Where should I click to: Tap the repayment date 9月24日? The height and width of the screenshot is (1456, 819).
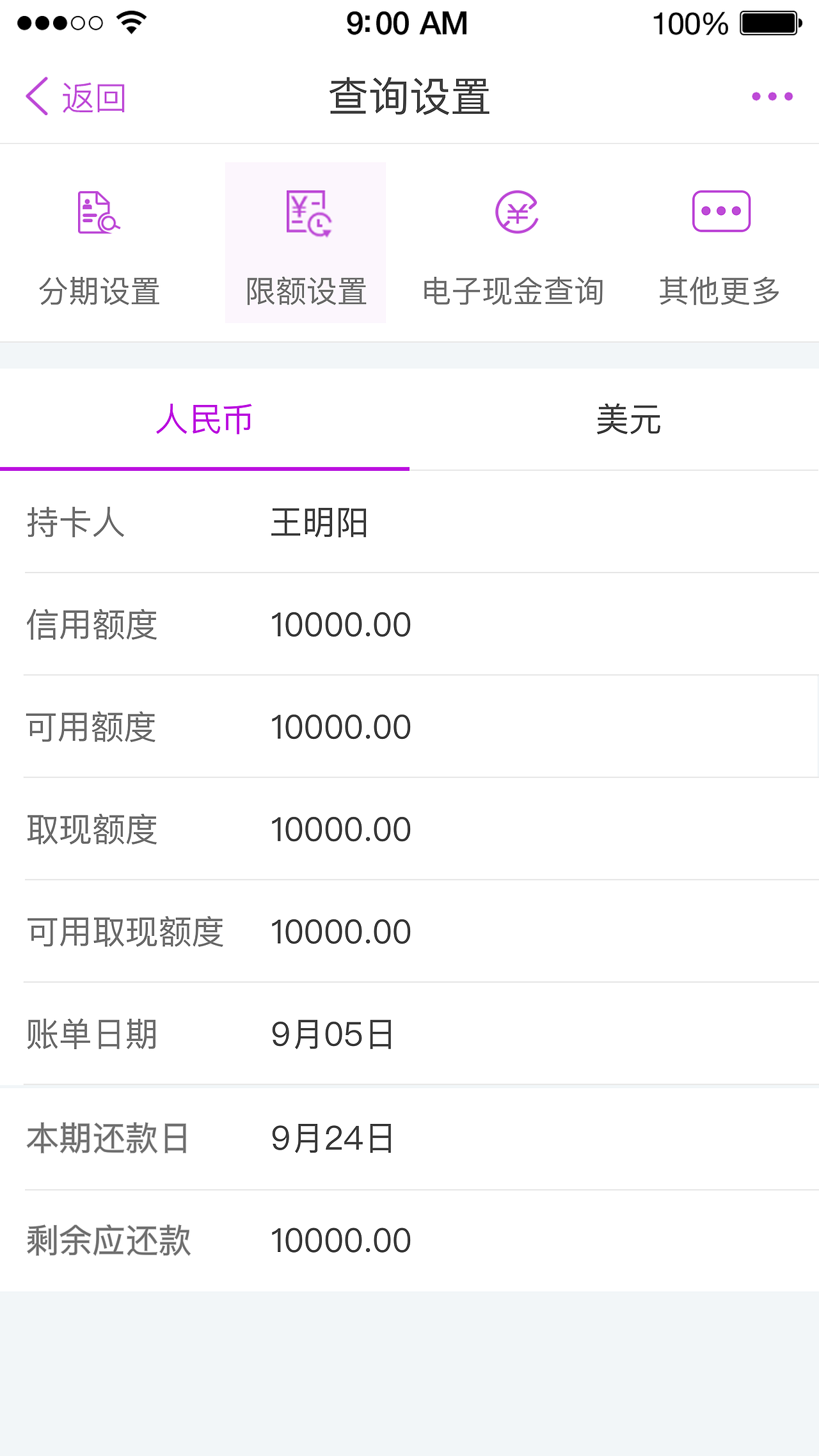[332, 1139]
